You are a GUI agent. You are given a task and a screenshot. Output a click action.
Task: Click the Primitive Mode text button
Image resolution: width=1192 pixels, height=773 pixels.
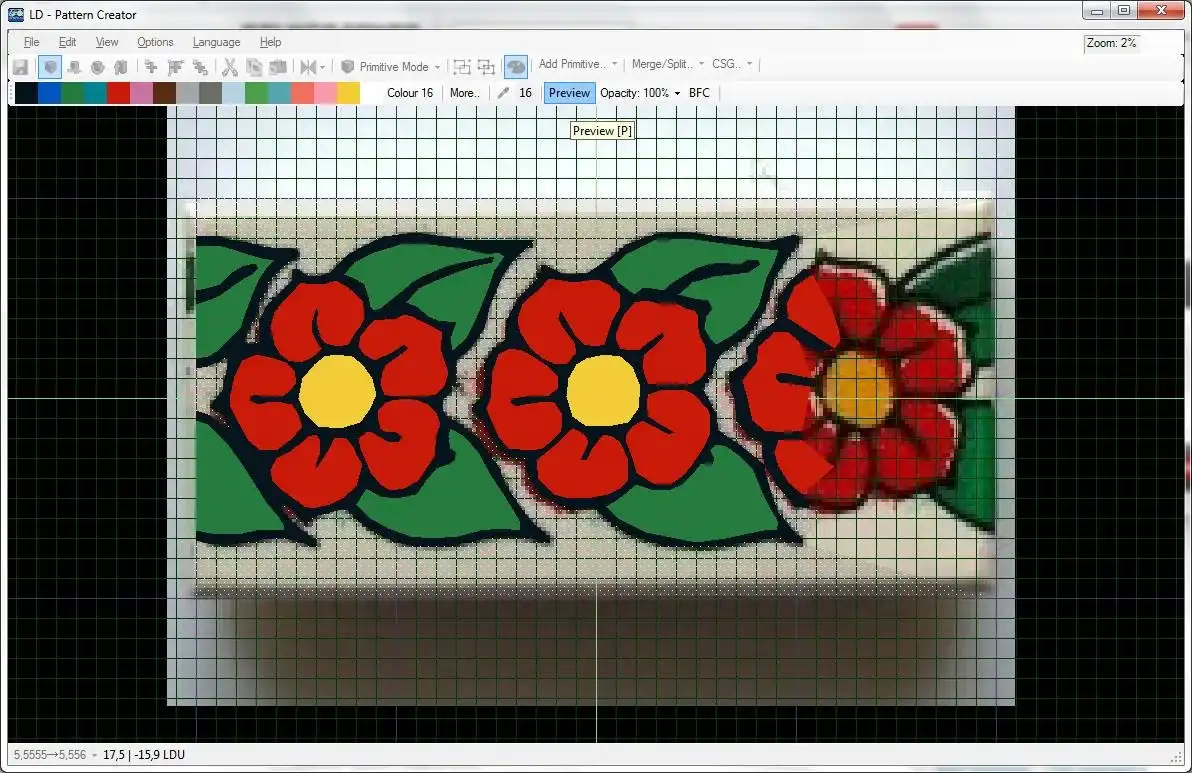click(x=394, y=67)
